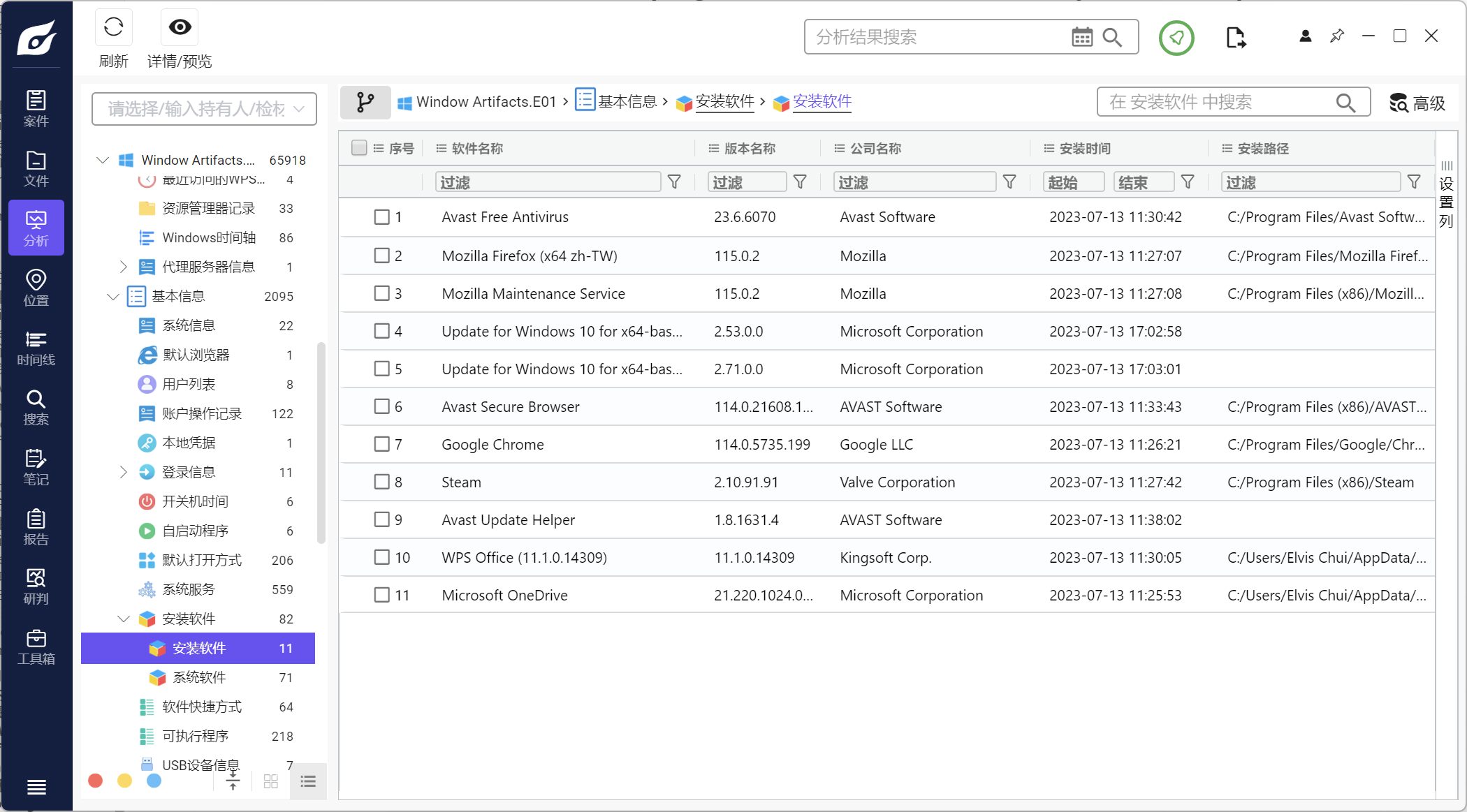Open the 时间线 timeline sidebar item
1467x812 pixels.
coord(36,348)
